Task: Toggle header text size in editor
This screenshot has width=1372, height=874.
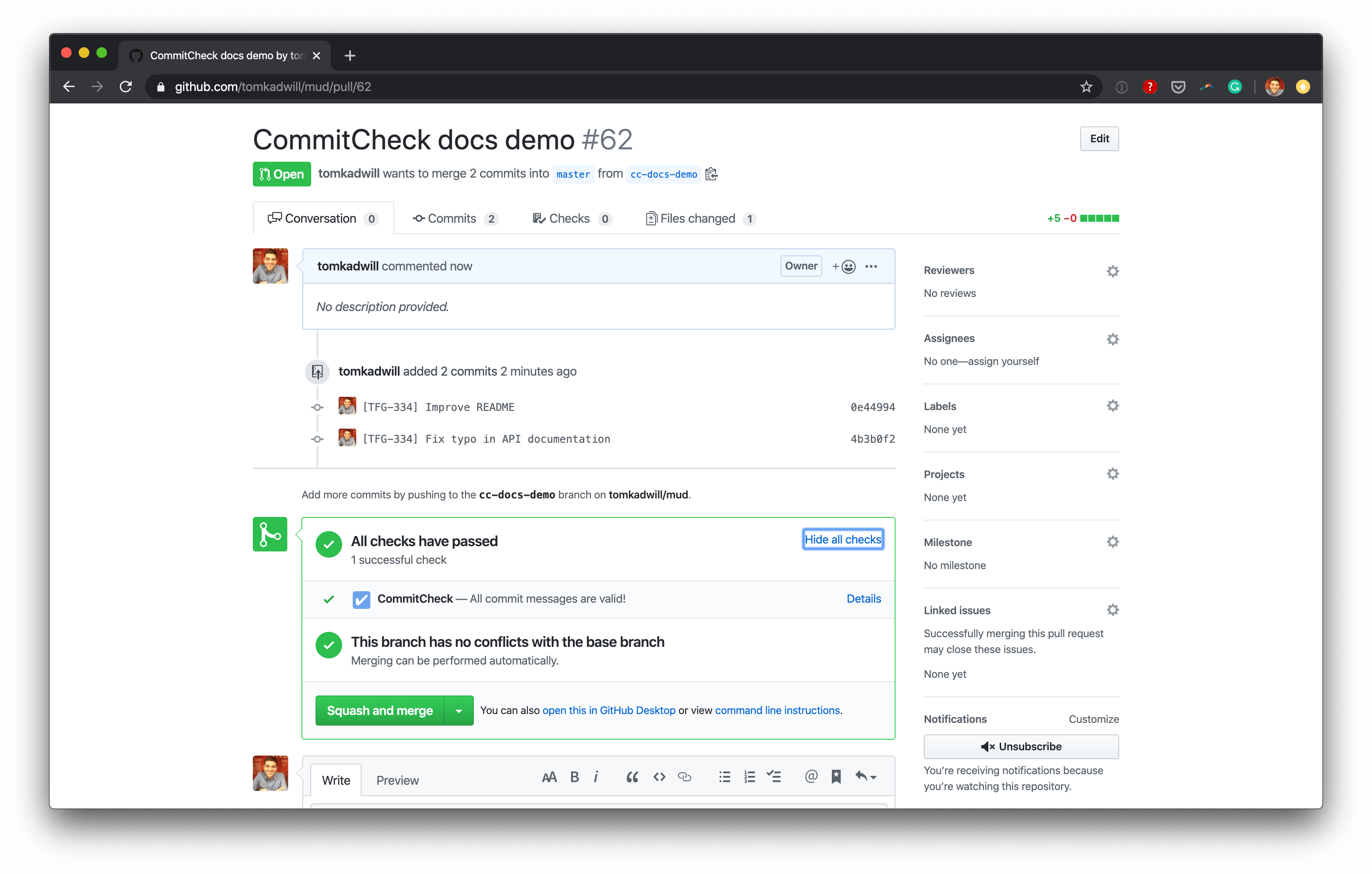Action: point(549,777)
